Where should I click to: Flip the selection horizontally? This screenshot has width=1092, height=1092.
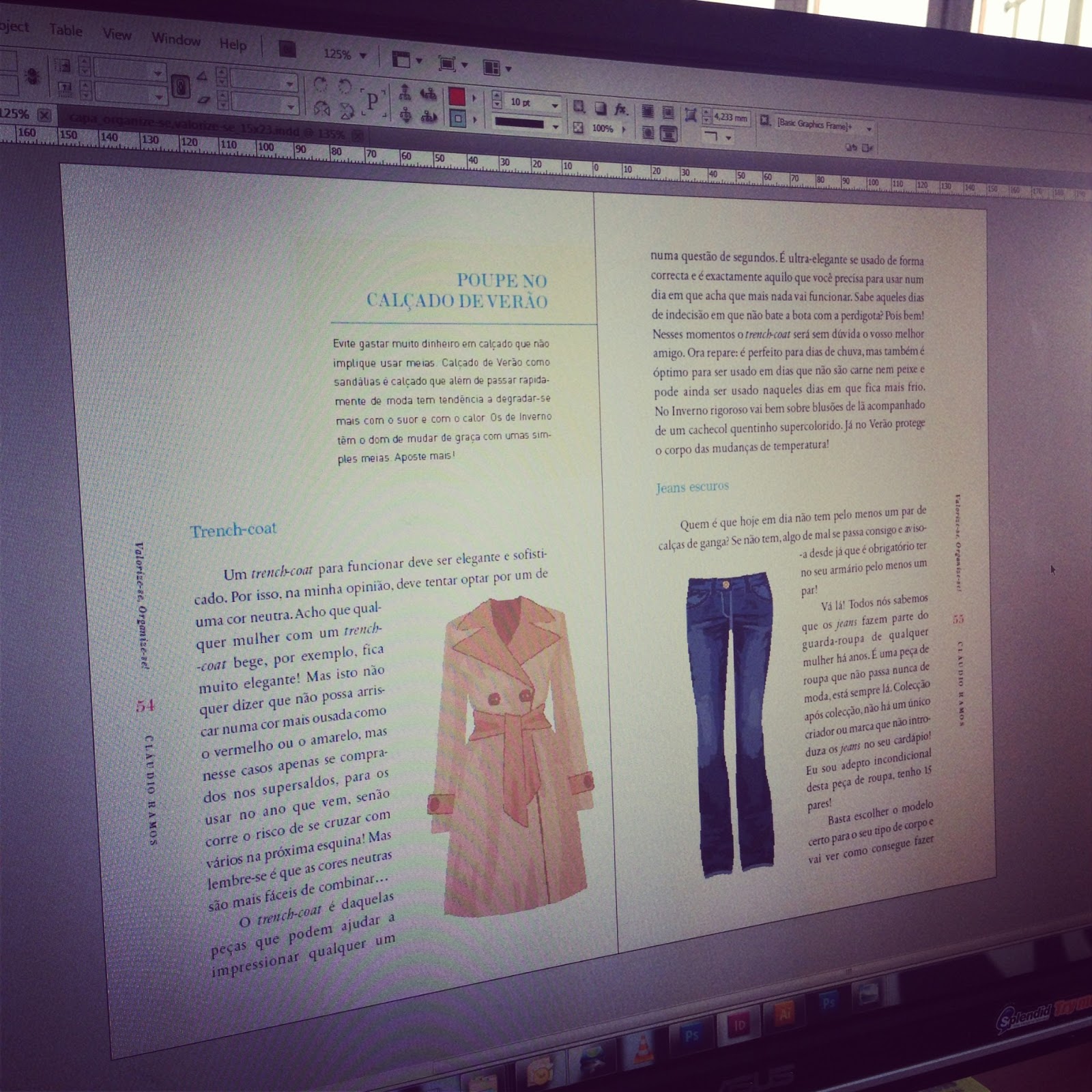322,109
